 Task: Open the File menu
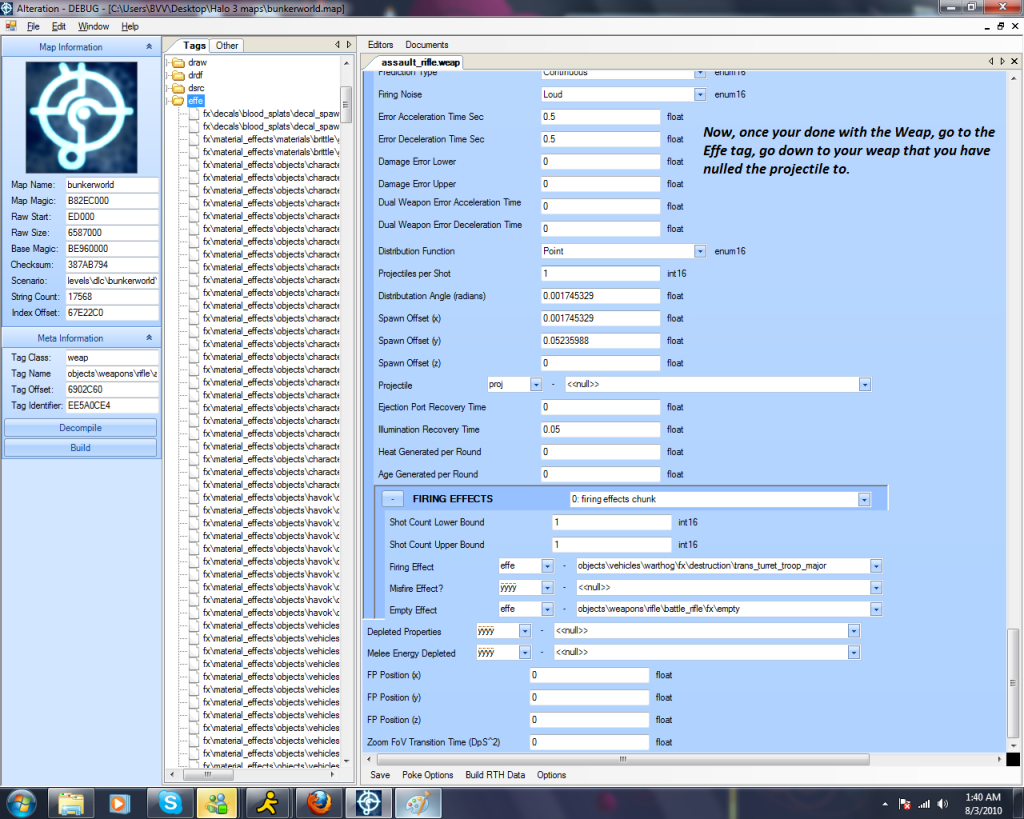tap(33, 26)
